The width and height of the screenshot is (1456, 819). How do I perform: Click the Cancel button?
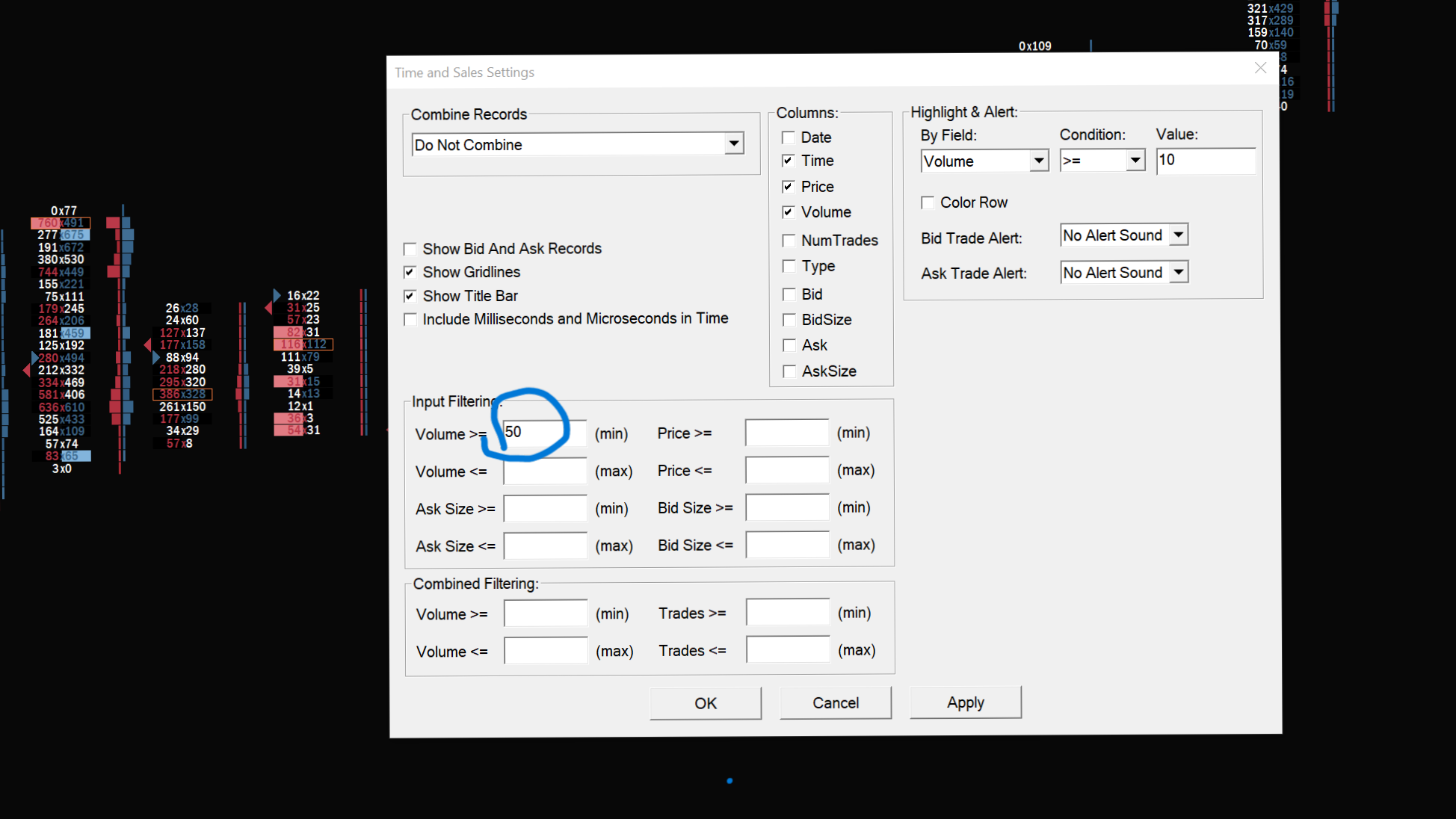(835, 703)
